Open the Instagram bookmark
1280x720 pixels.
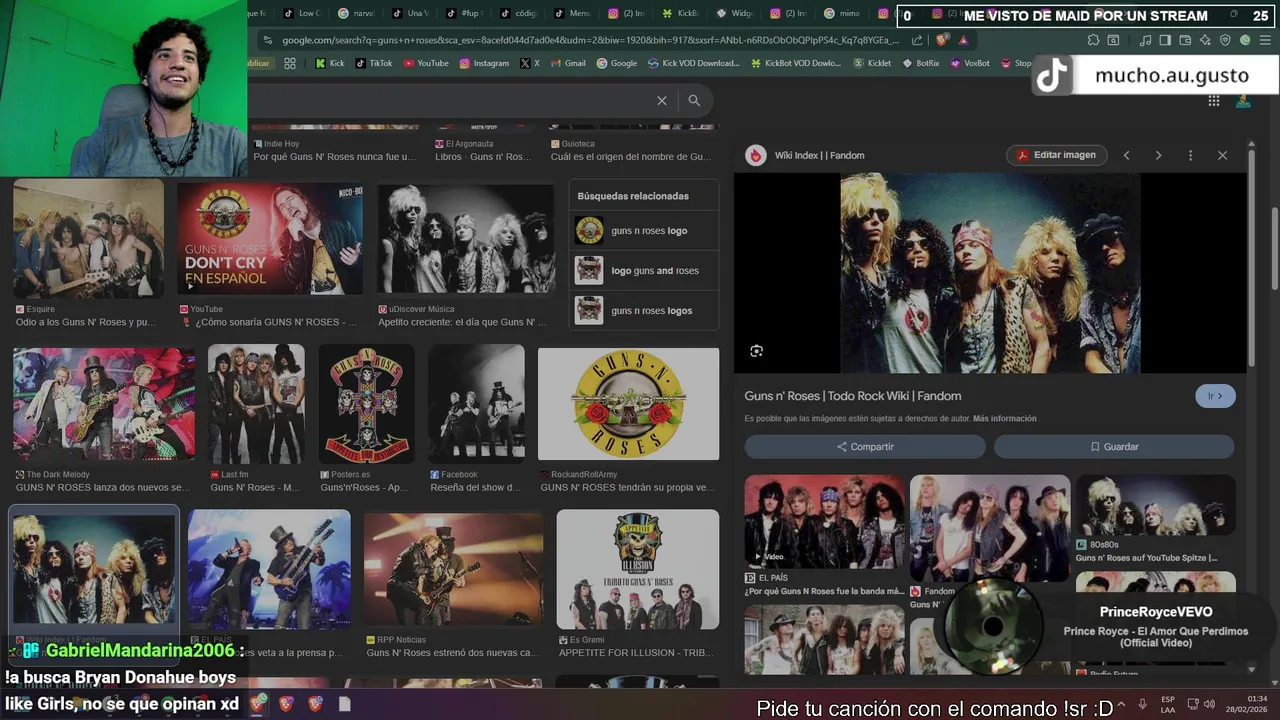[484, 63]
